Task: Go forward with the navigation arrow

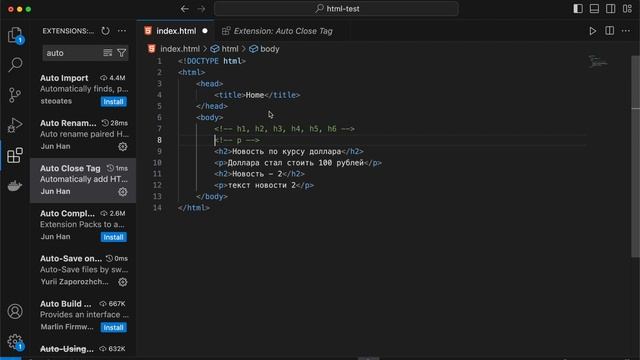Action: click(x=201, y=9)
